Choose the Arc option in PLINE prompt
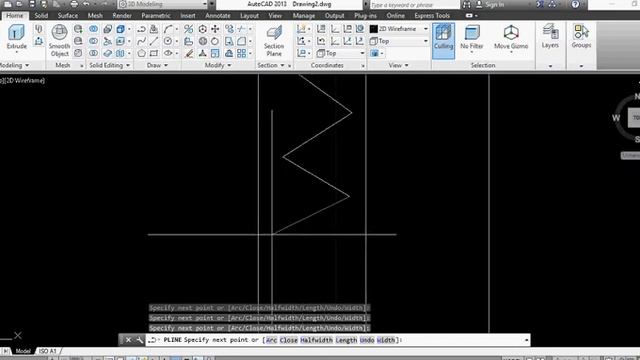Screen dimensions: 640x360 tap(271, 340)
